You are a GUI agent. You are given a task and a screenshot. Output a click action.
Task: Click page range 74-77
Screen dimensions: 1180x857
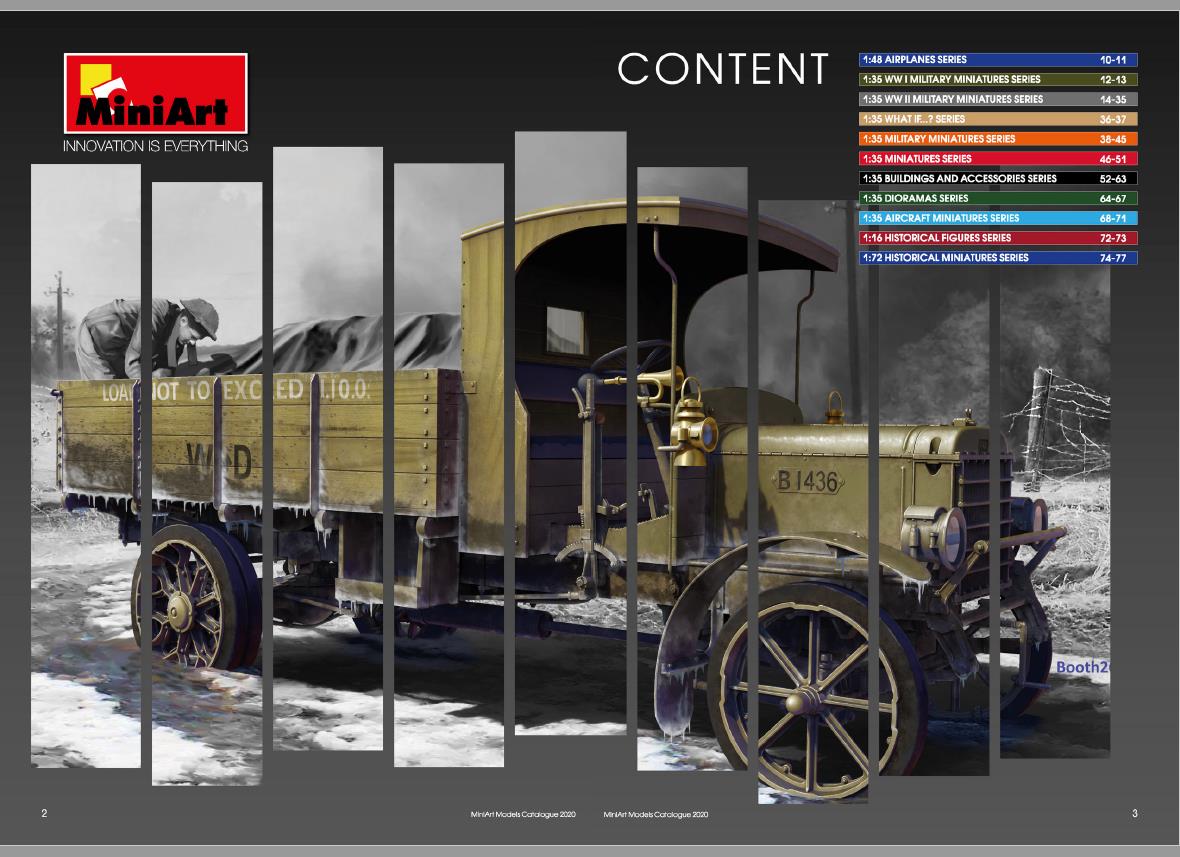(1113, 257)
